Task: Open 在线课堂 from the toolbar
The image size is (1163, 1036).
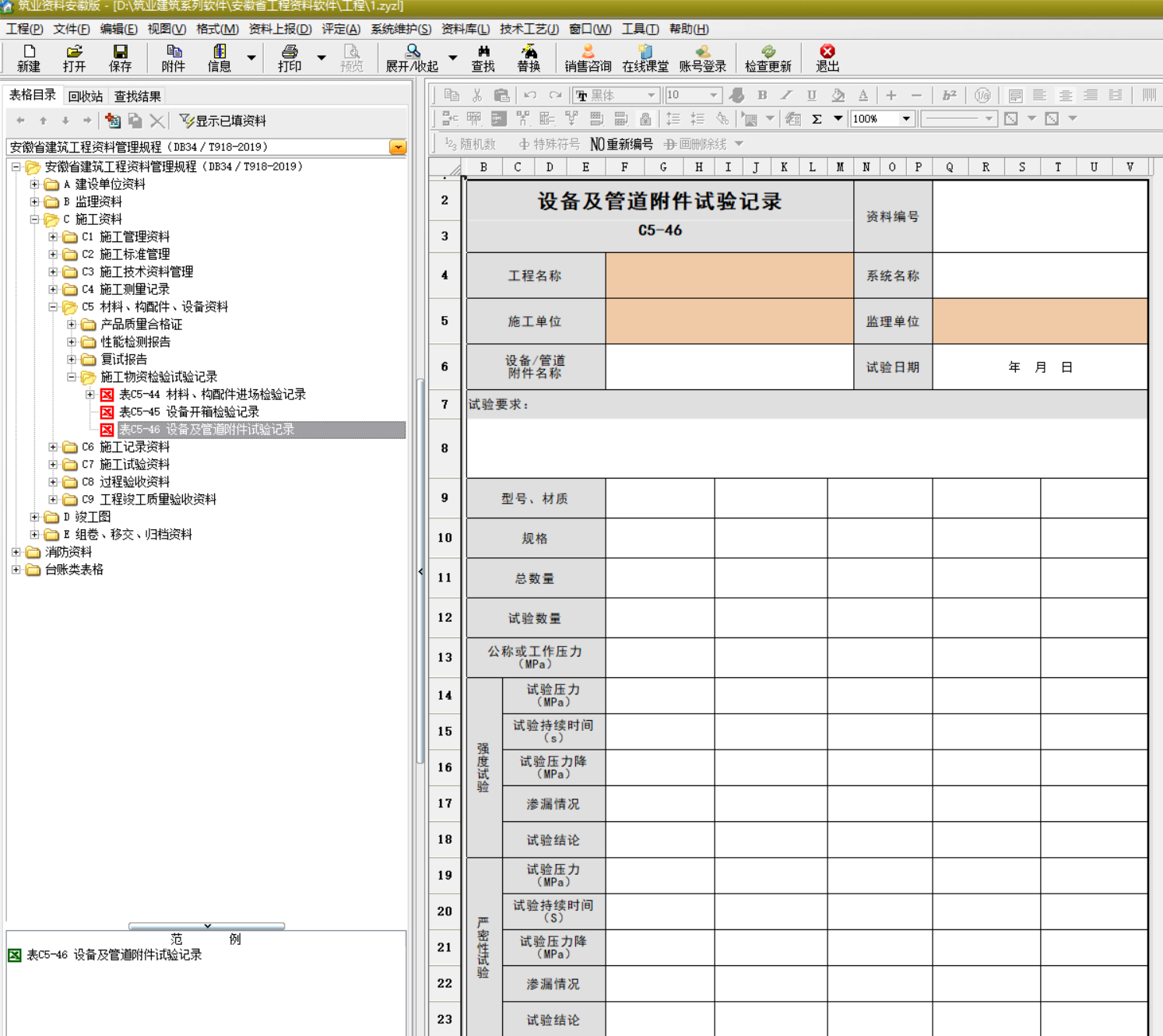Action: [645, 58]
